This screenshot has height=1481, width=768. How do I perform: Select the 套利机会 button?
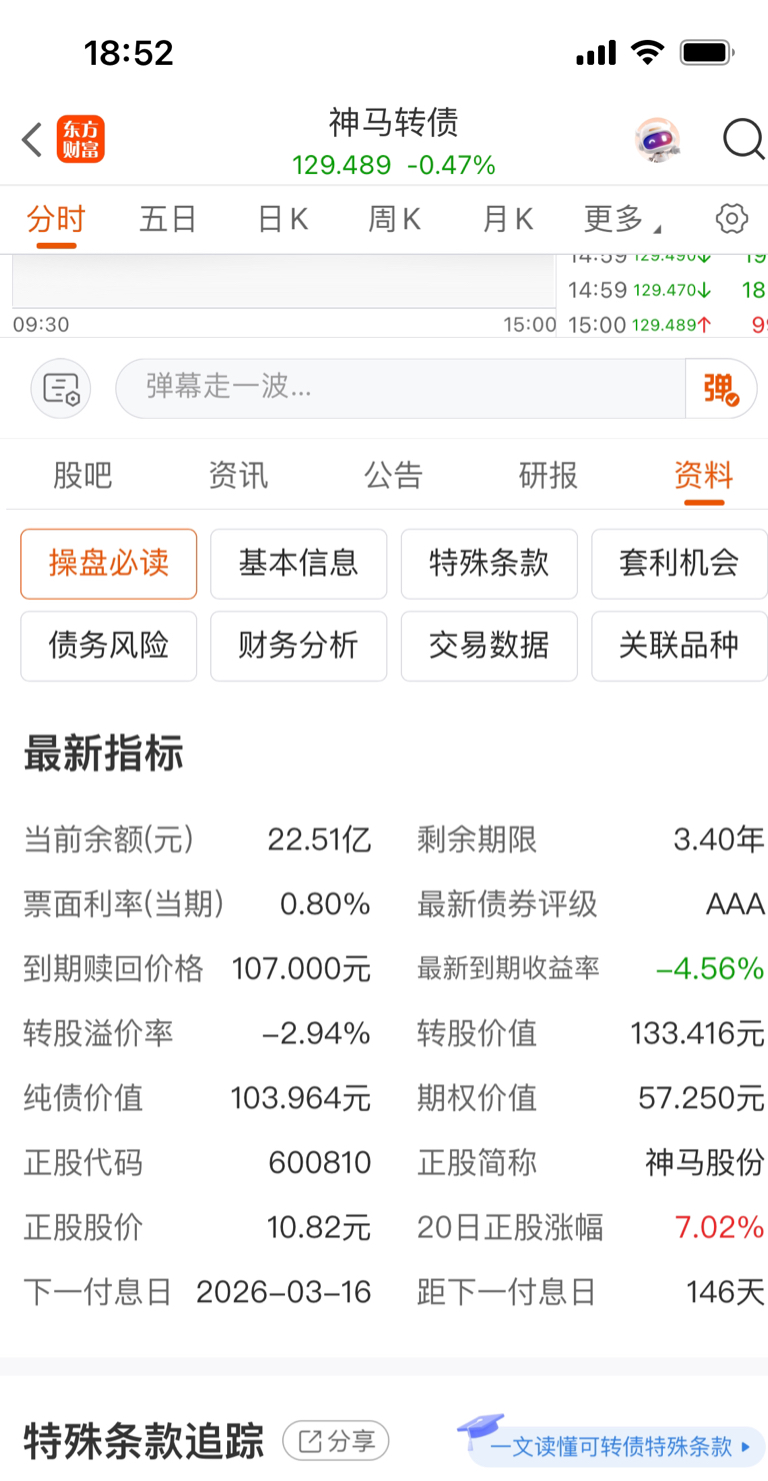[679, 564]
